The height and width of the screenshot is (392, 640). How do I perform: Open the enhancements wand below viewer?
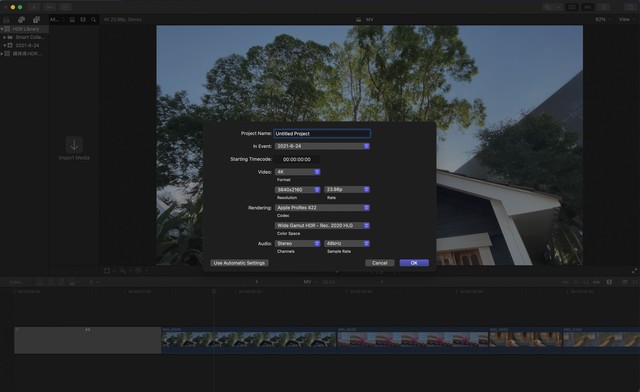coord(124,271)
